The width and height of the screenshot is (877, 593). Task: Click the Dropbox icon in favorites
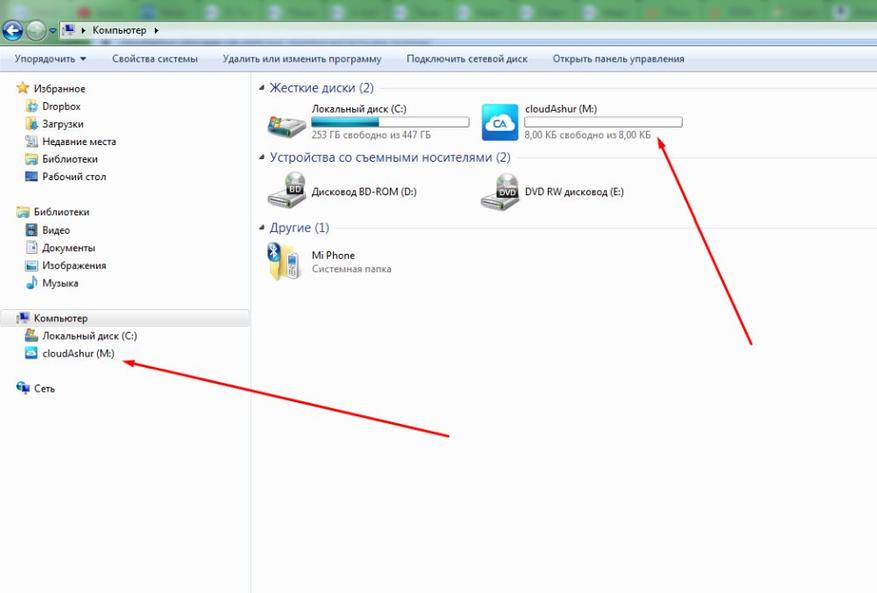coord(32,106)
